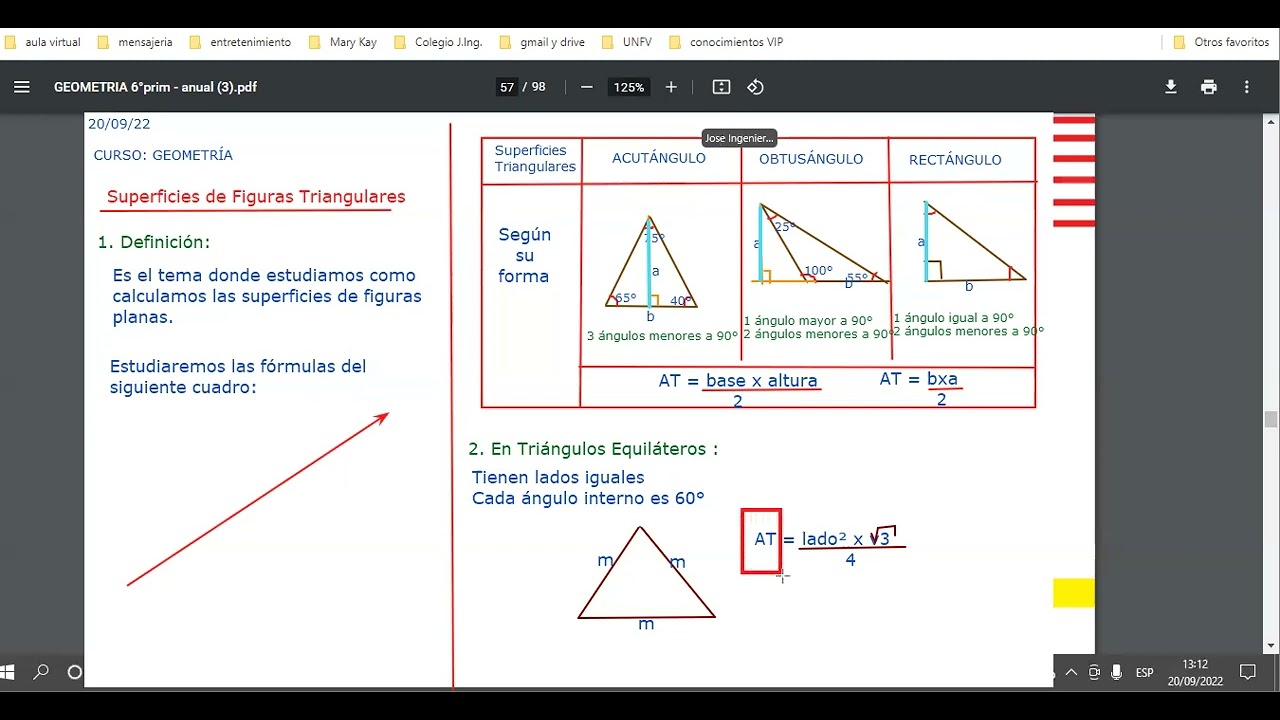Viewport: 1280px width, 720px height.
Task: Open the conocimientos VIP bookmark folder
Action: pos(726,42)
